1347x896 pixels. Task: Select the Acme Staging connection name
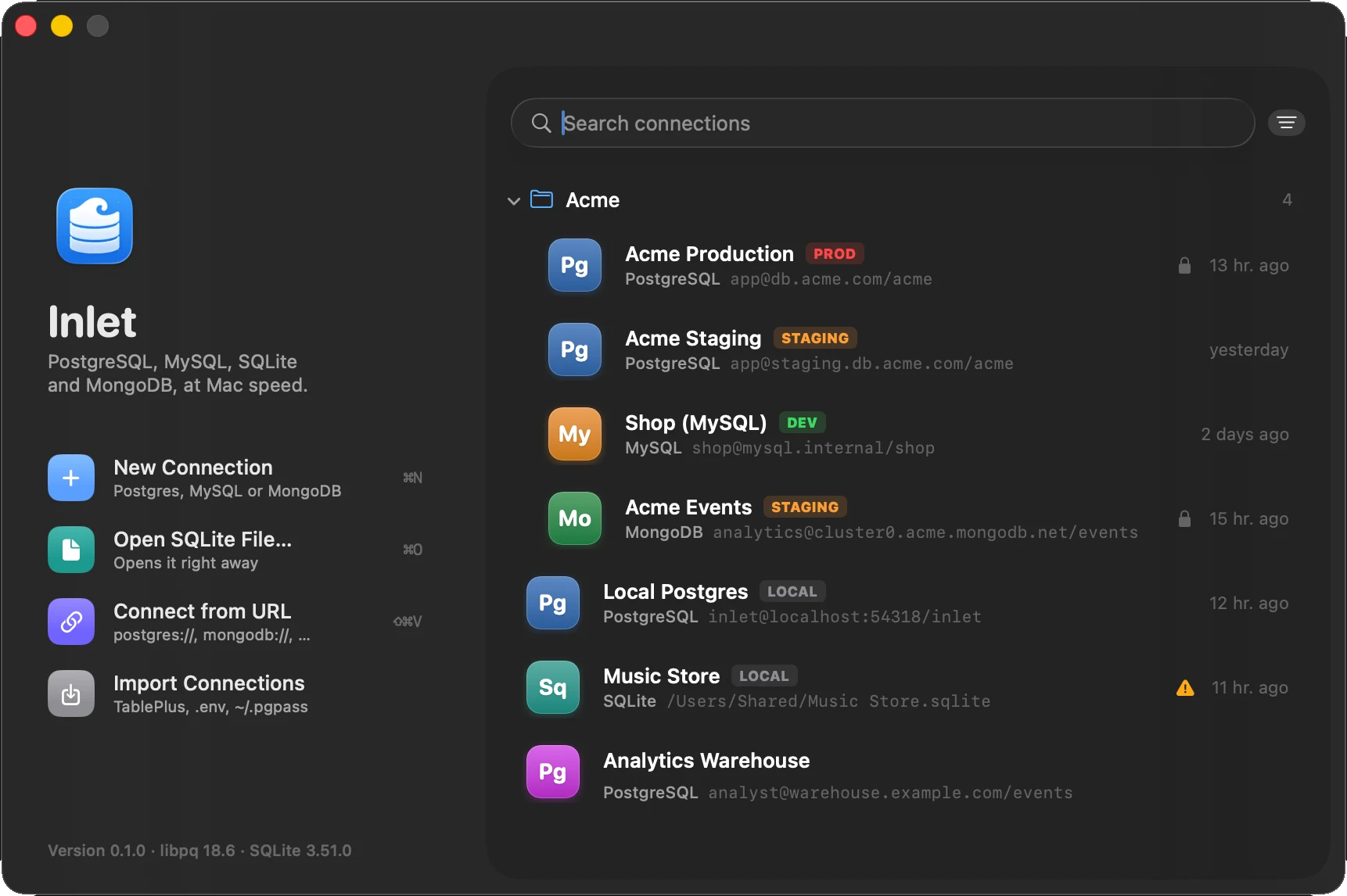tap(693, 339)
